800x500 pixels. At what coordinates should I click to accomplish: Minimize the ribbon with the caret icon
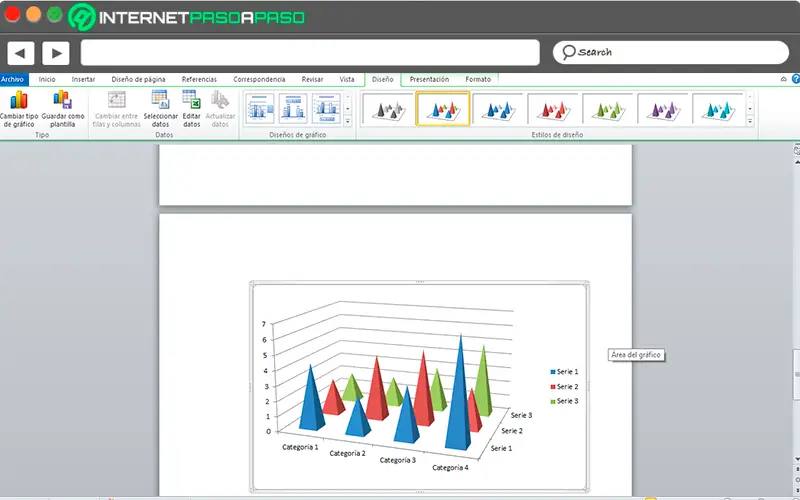(784, 79)
